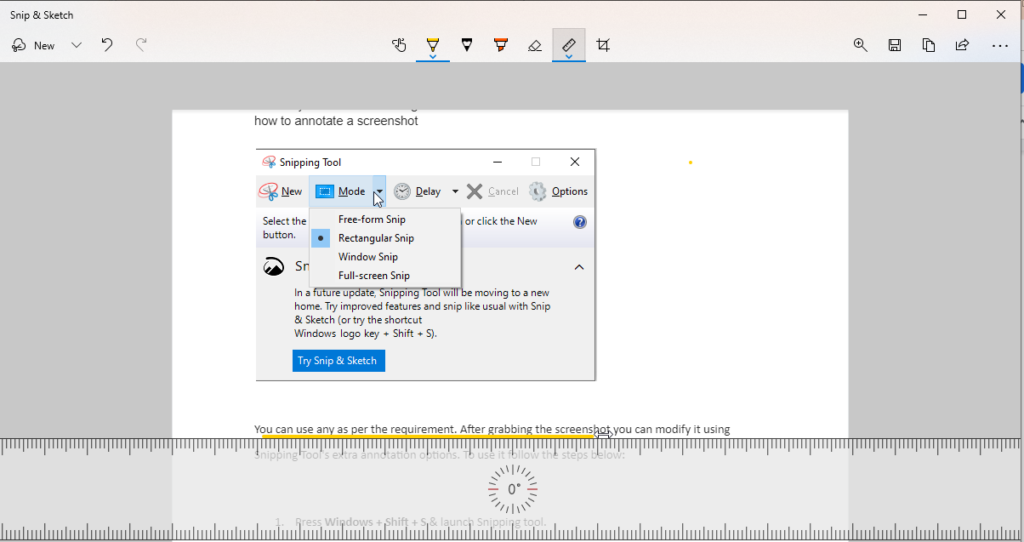Click the New snip button
1024x542 pixels.
click(33, 46)
